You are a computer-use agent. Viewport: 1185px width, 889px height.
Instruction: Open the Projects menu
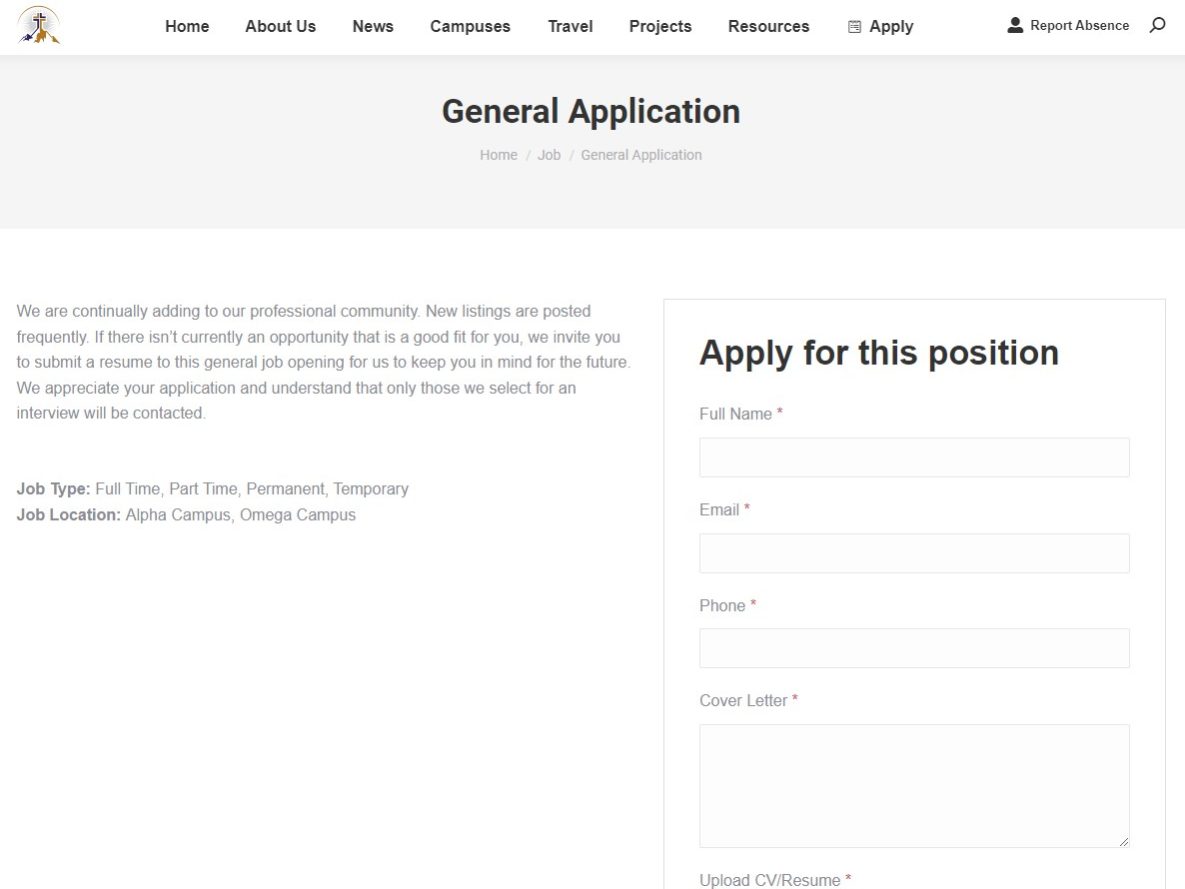click(660, 27)
